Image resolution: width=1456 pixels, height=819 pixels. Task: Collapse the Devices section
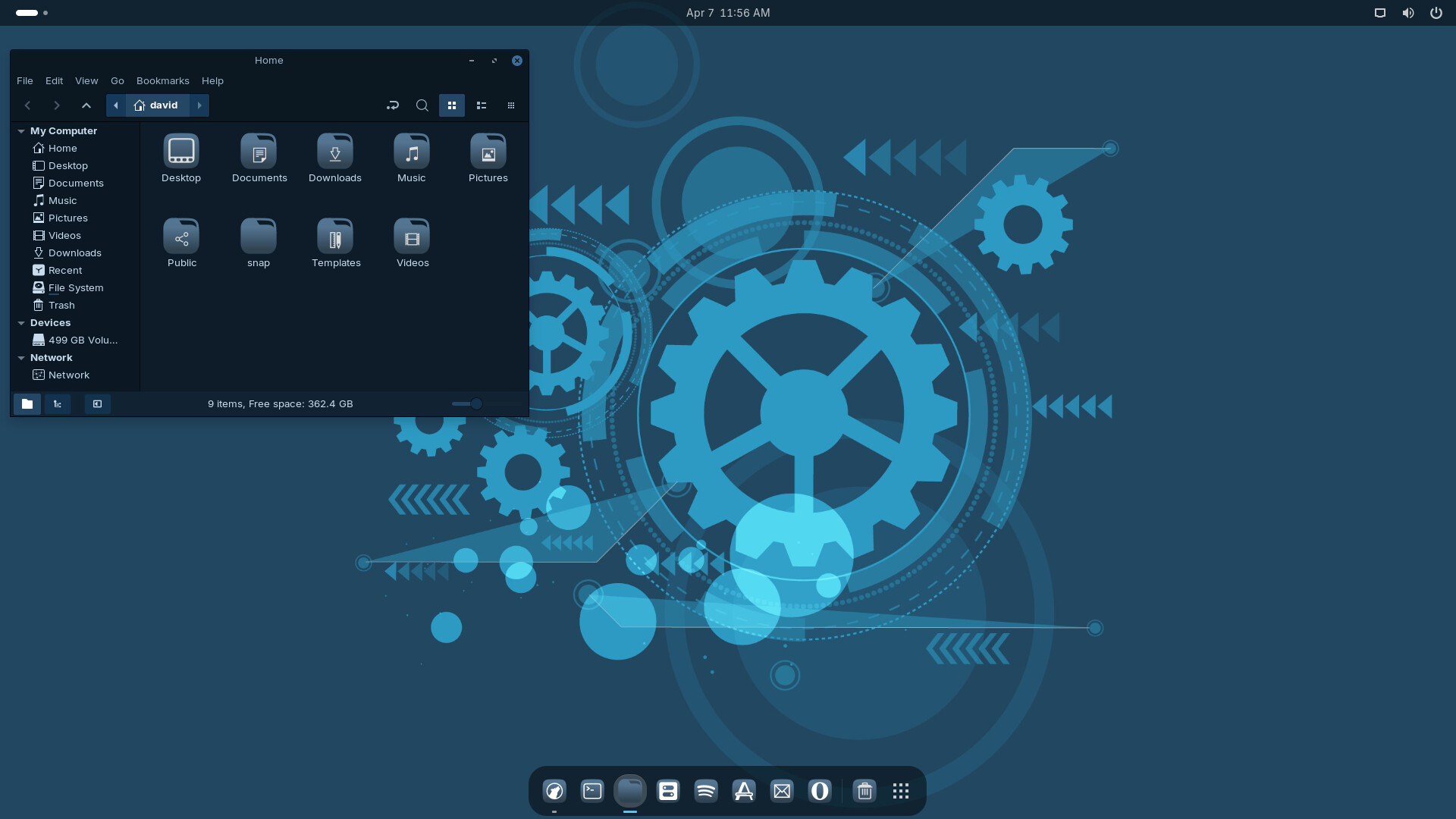[21, 323]
